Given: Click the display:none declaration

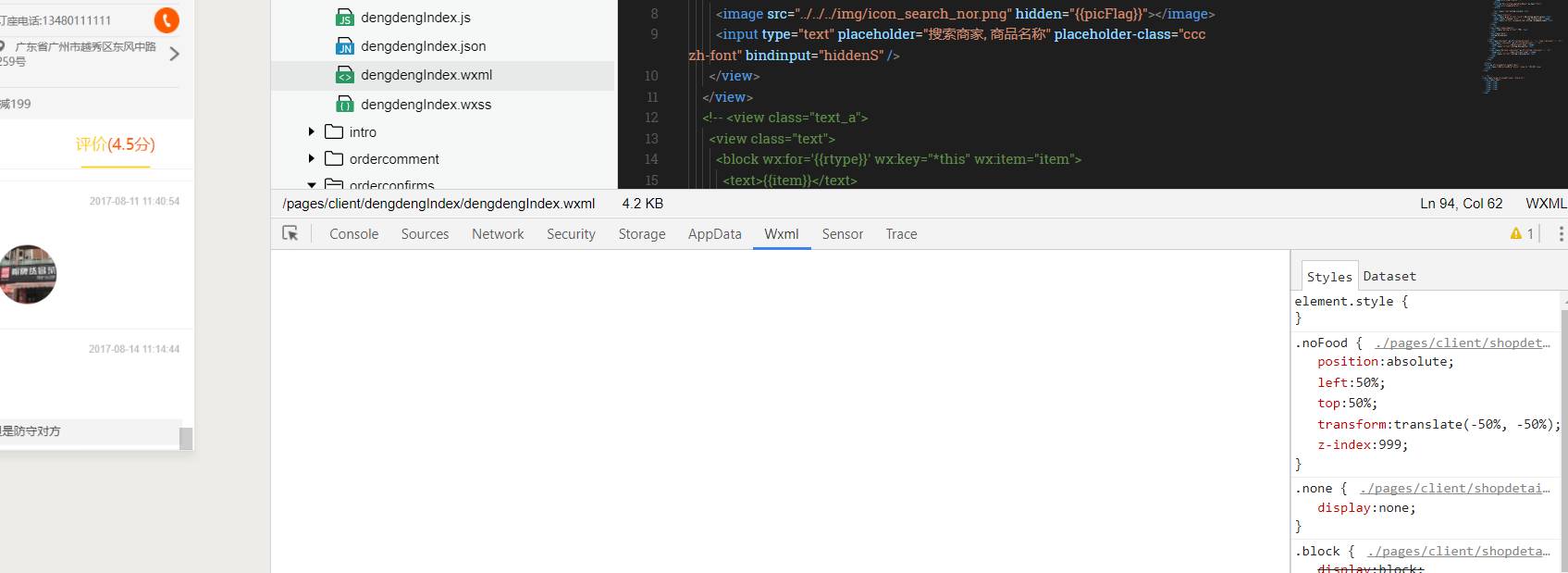Looking at the screenshot, I should pos(1366,508).
